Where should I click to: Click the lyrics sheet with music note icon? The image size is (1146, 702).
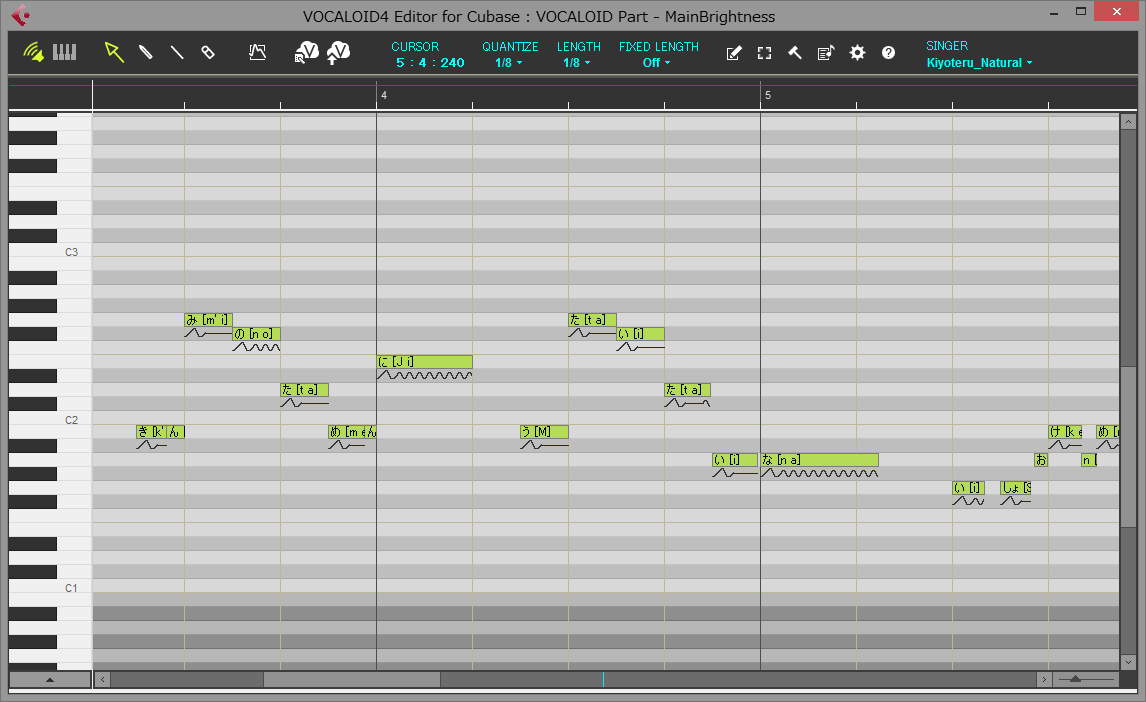click(826, 53)
